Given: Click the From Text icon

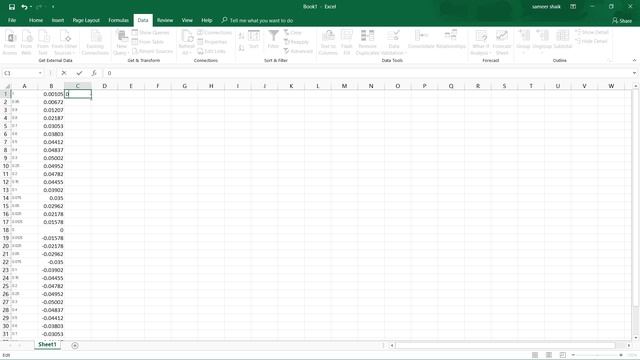Looking at the screenshot, I should 43,42.
